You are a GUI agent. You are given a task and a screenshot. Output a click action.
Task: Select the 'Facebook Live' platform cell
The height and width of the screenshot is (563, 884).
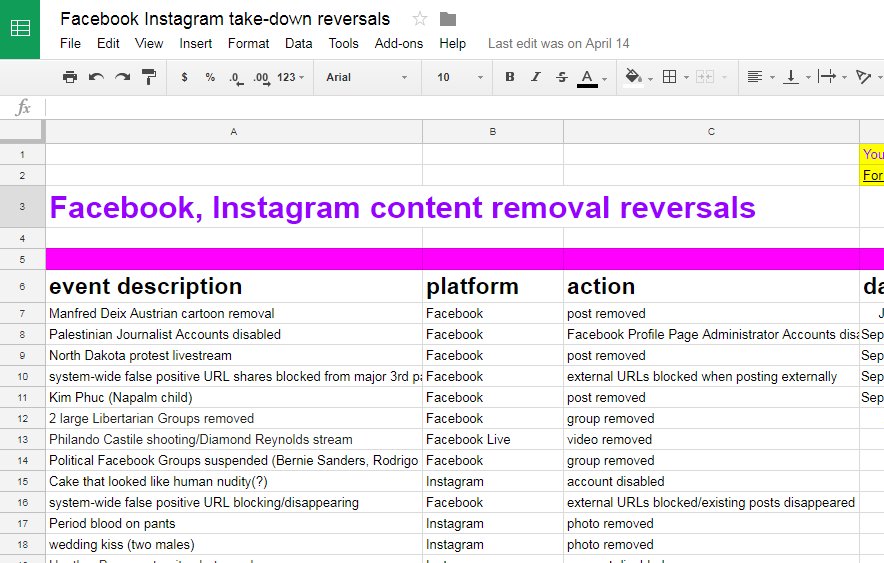493,440
